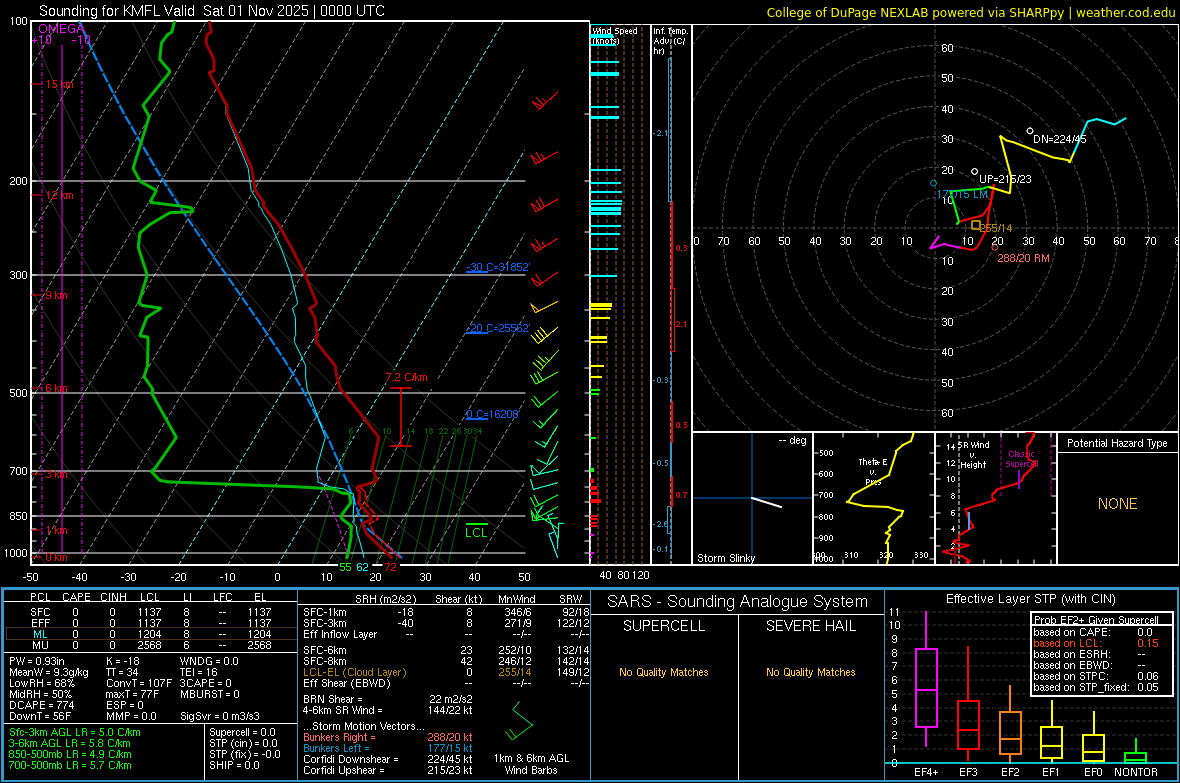
Task: Click the blue 'Bunkers Left =' label
Action: (336, 748)
